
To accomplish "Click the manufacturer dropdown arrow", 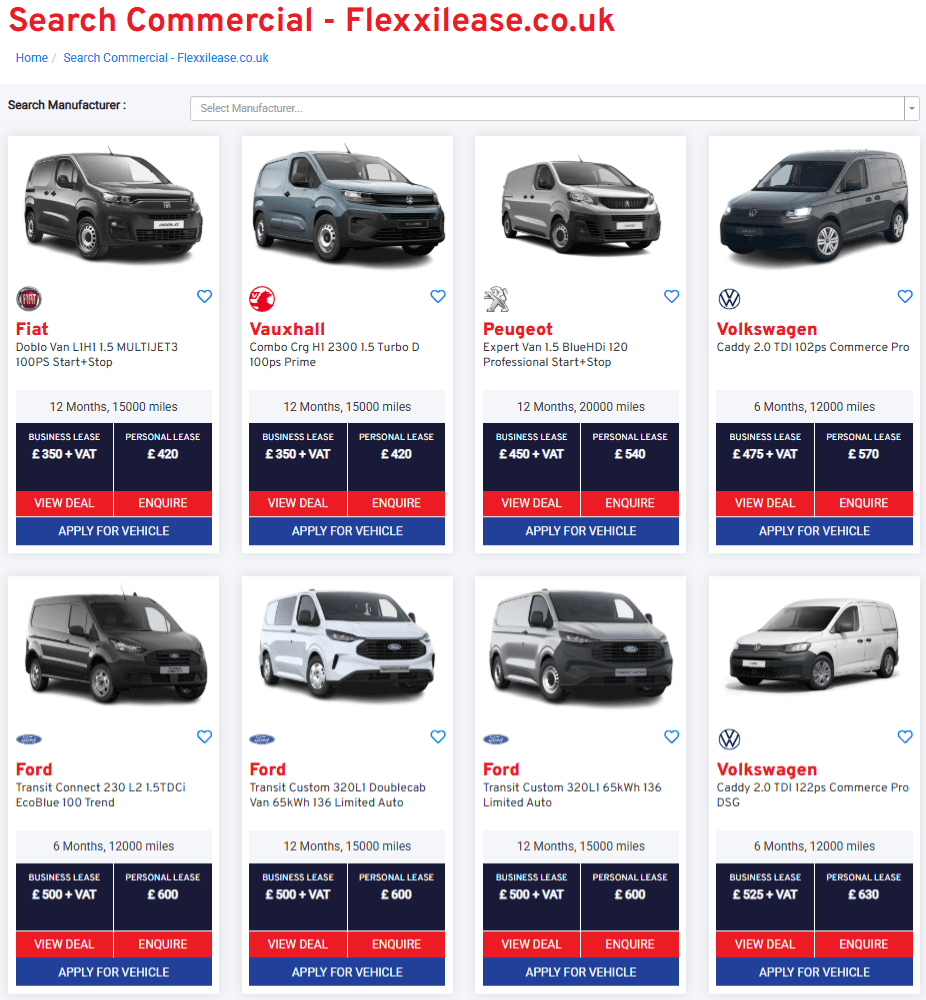I will pyautogui.click(x=911, y=108).
